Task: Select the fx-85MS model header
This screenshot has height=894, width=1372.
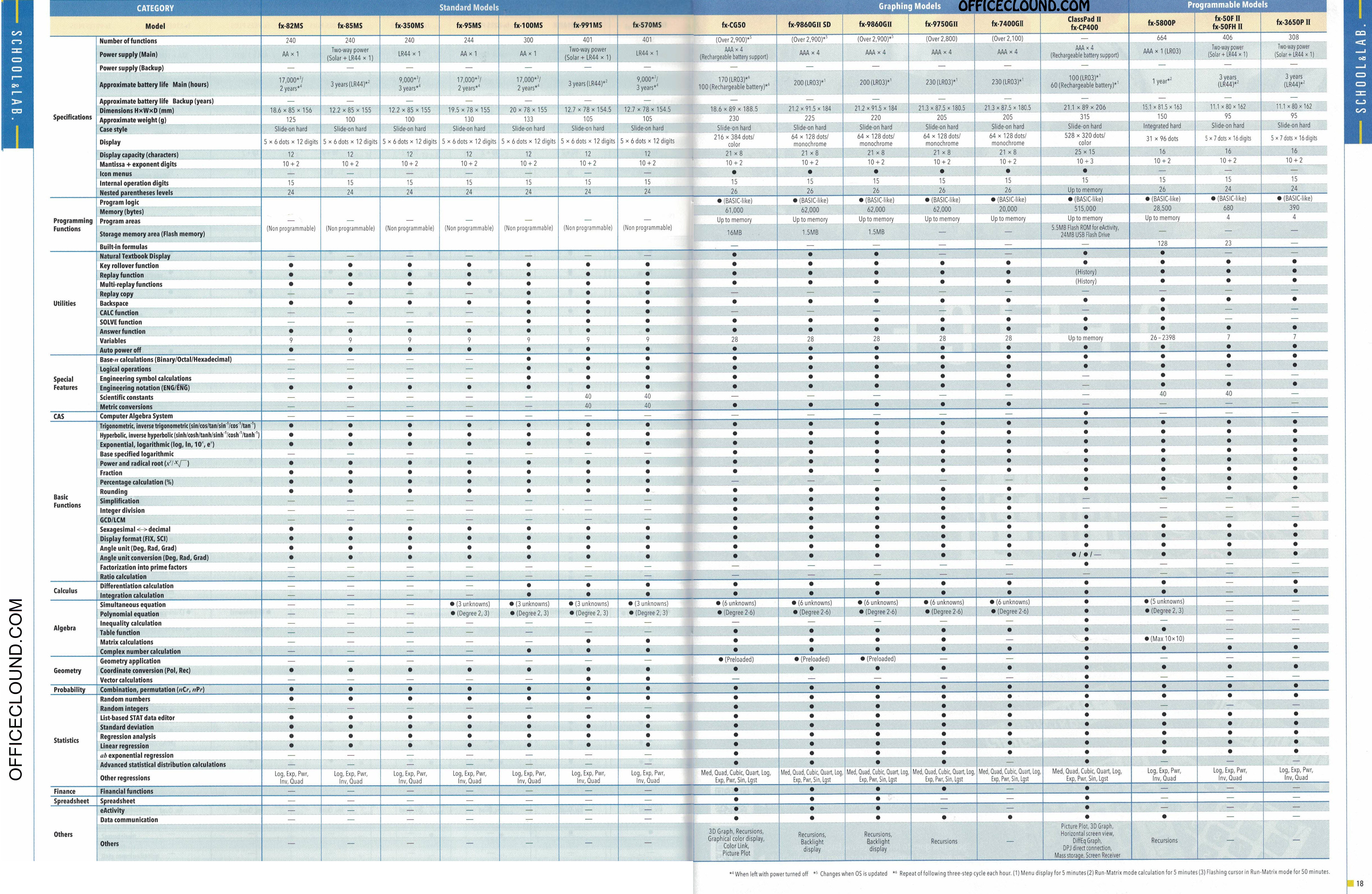Action: coord(350,25)
